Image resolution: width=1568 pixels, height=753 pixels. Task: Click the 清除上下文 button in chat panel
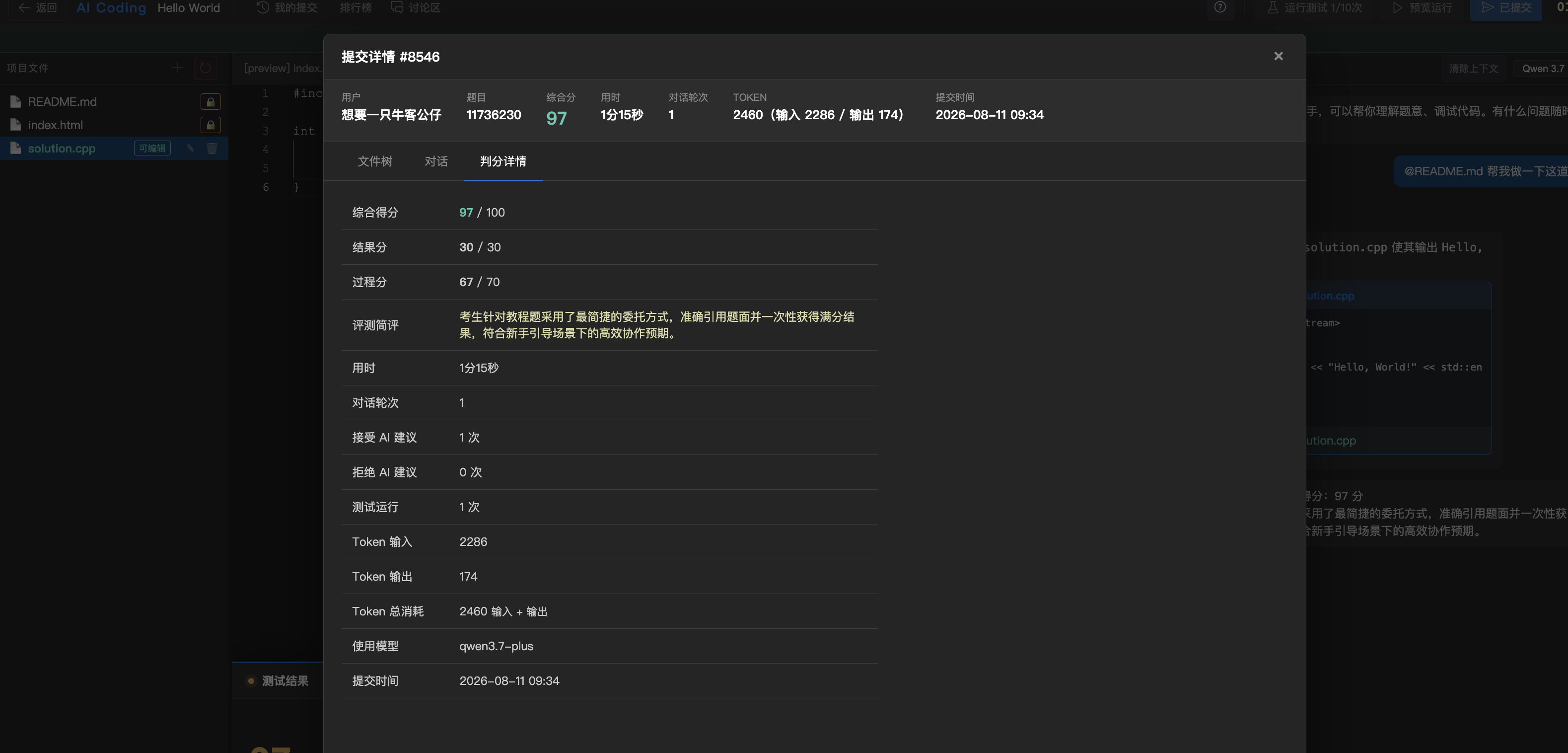(1473, 68)
